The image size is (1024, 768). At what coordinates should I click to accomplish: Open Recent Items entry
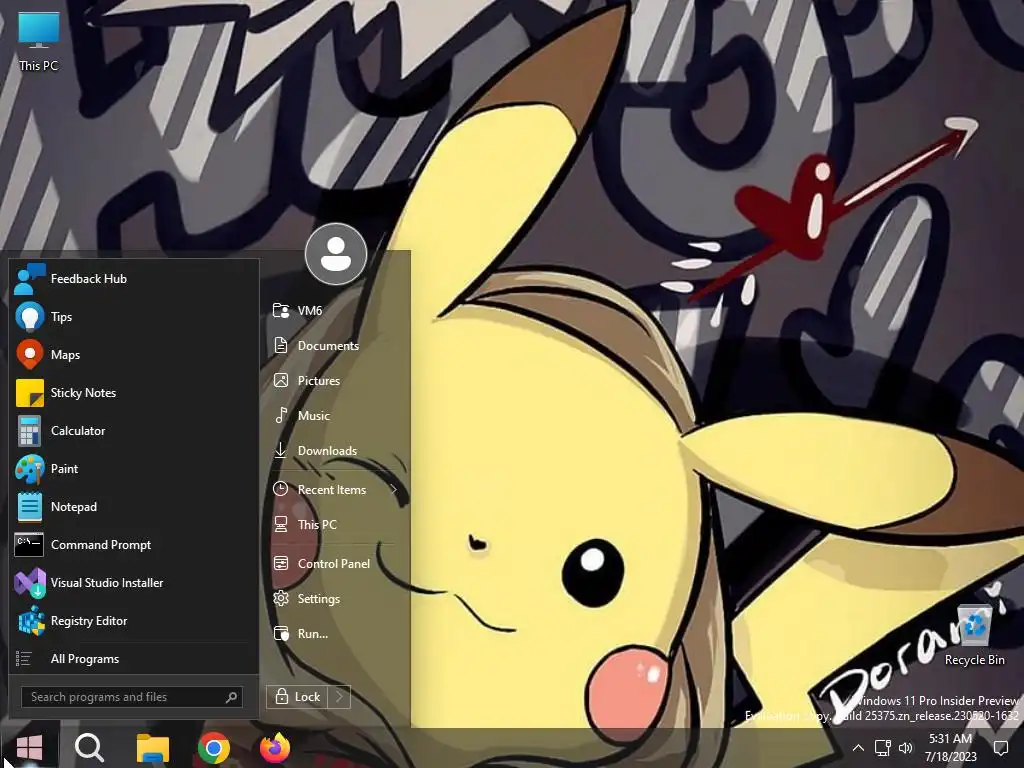pyautogui.click(x=336, y=490)
